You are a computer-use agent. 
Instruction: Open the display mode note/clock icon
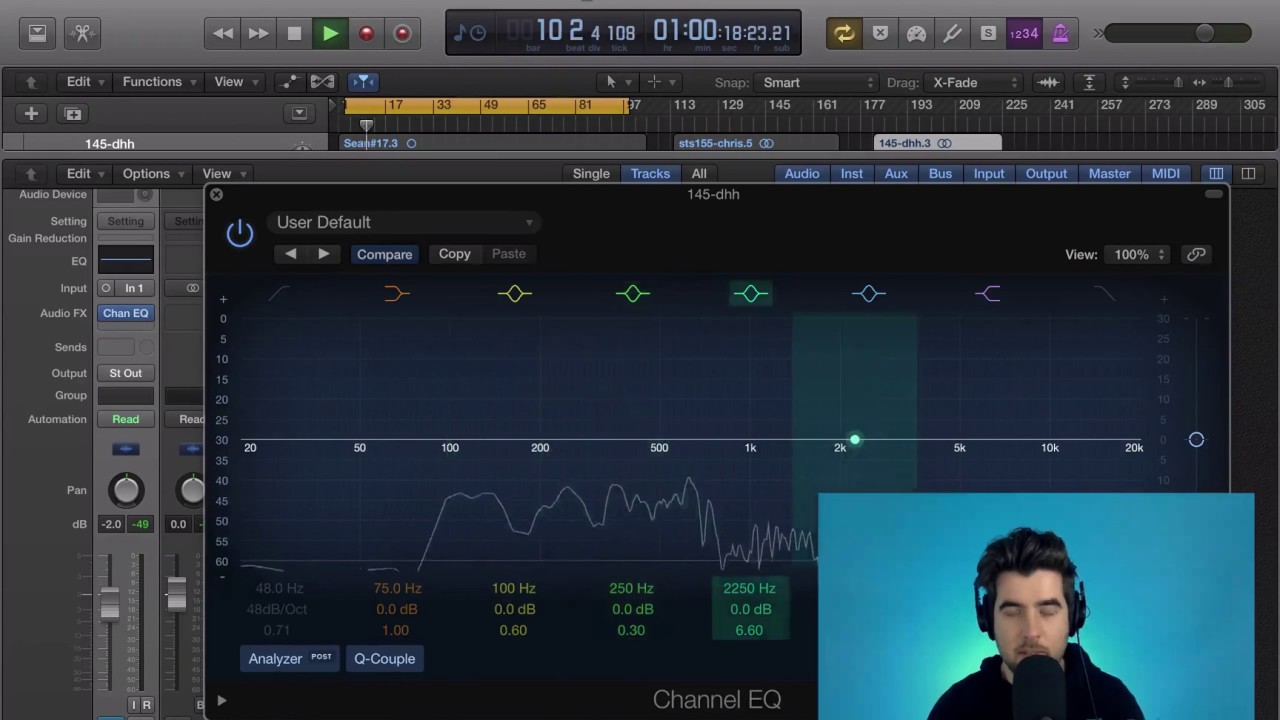[x=469, y=33]
